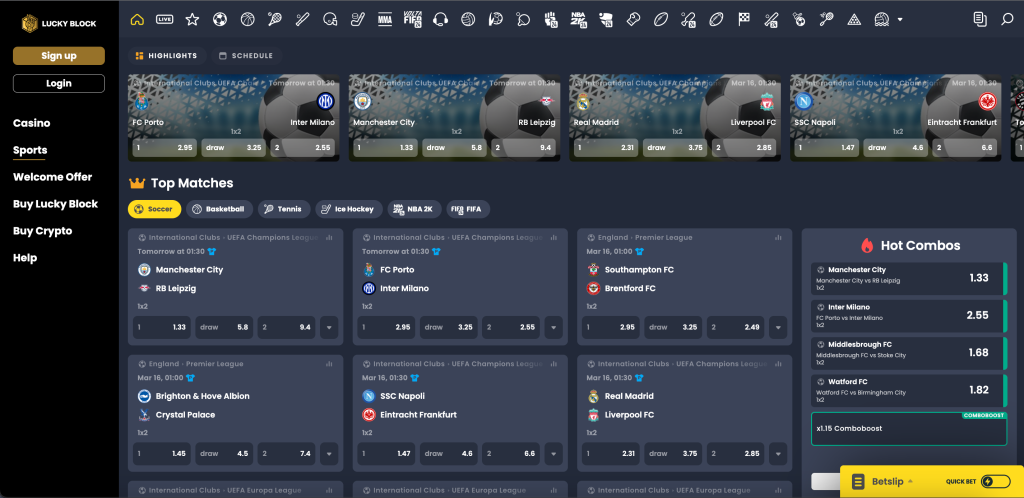
Task: Click the Lucky Block logo
Action: pyautogui.click(x=58, y=23)
